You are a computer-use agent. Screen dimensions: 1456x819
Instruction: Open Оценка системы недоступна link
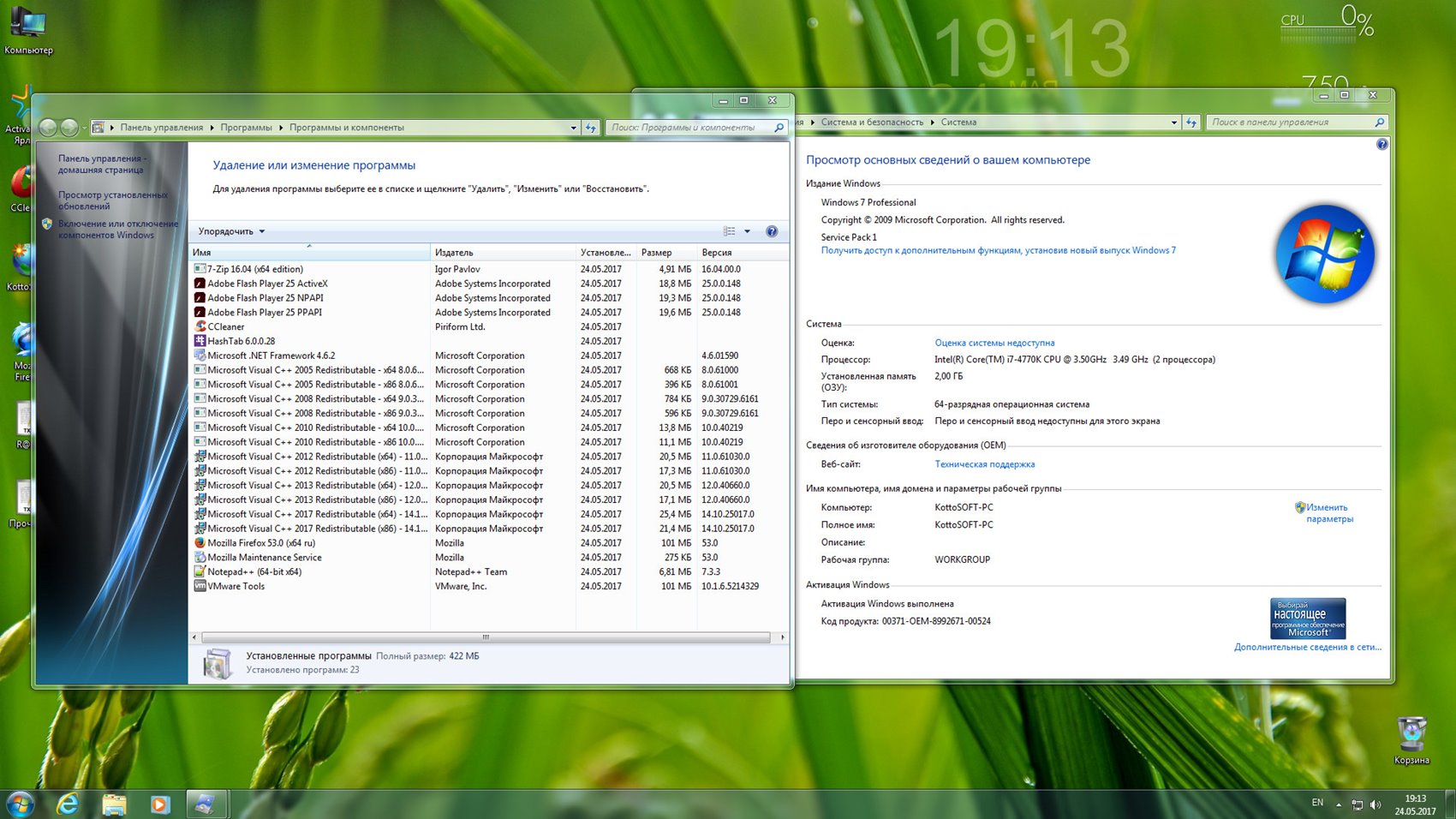click(994, 343)
